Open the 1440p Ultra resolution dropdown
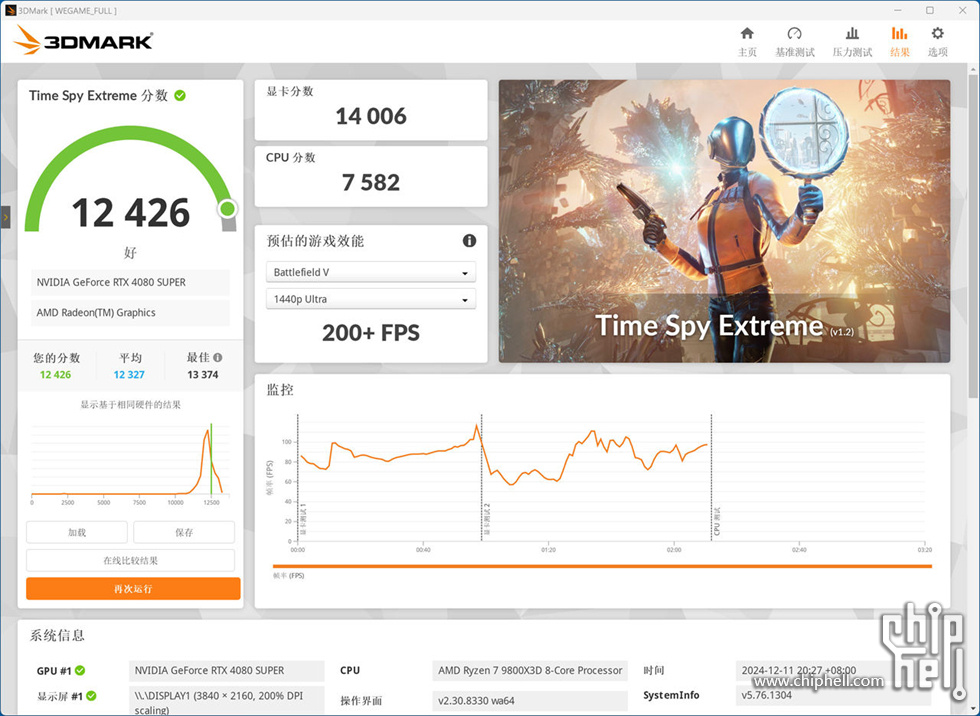Viewport: 980px width, 716px height. (x=371, y=299)
